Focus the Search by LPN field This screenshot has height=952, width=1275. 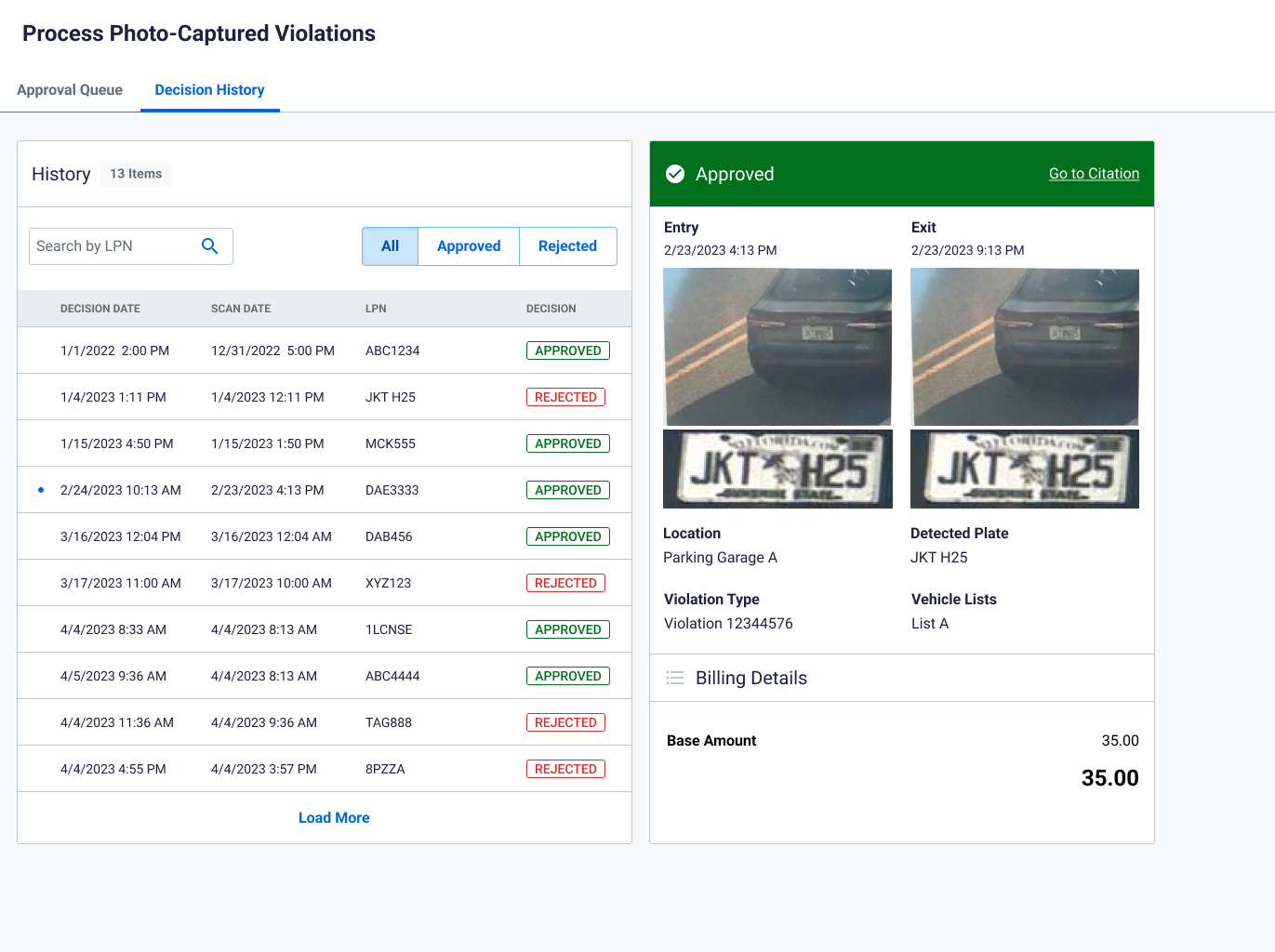[x=112, y=246]
